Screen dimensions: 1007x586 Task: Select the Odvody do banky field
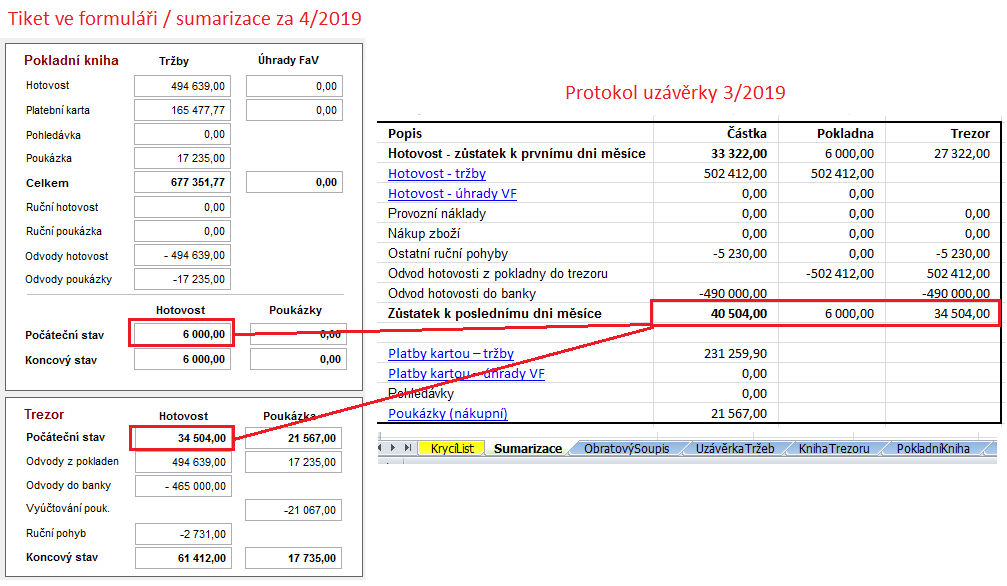pyautogui.click(x=182, y=485)
